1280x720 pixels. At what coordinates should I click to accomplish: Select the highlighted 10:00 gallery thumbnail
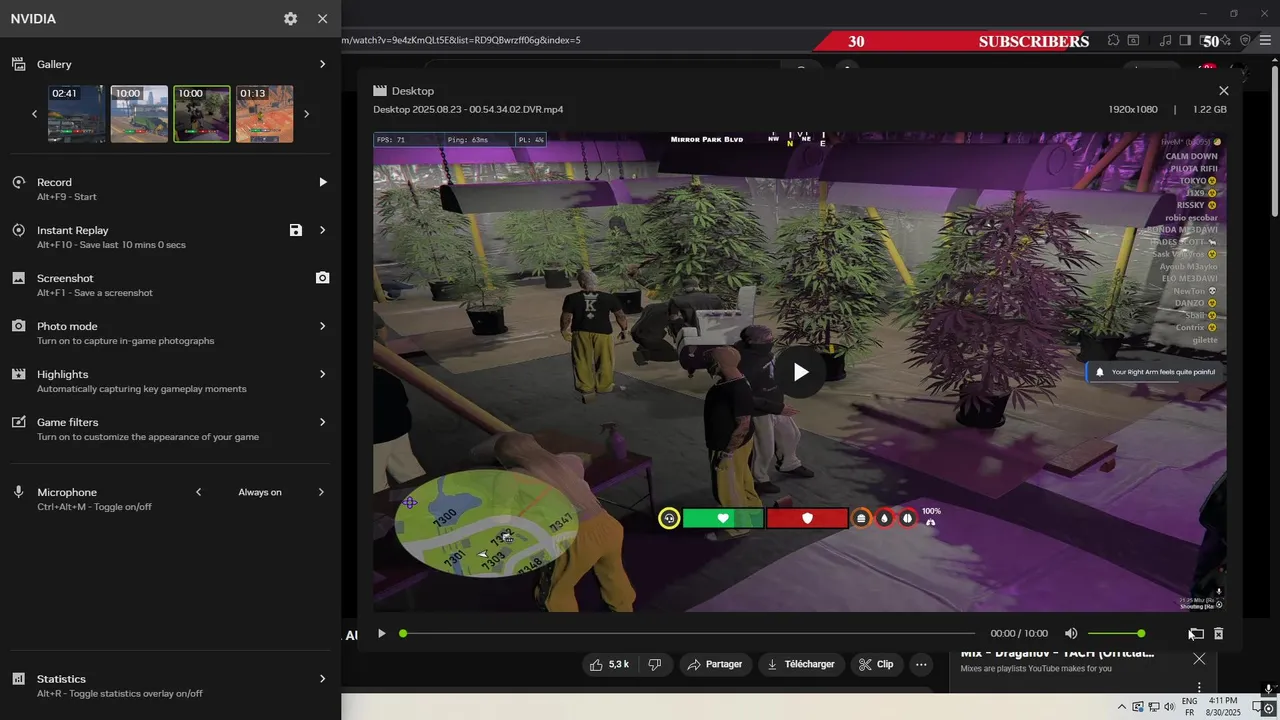(202, 114)
